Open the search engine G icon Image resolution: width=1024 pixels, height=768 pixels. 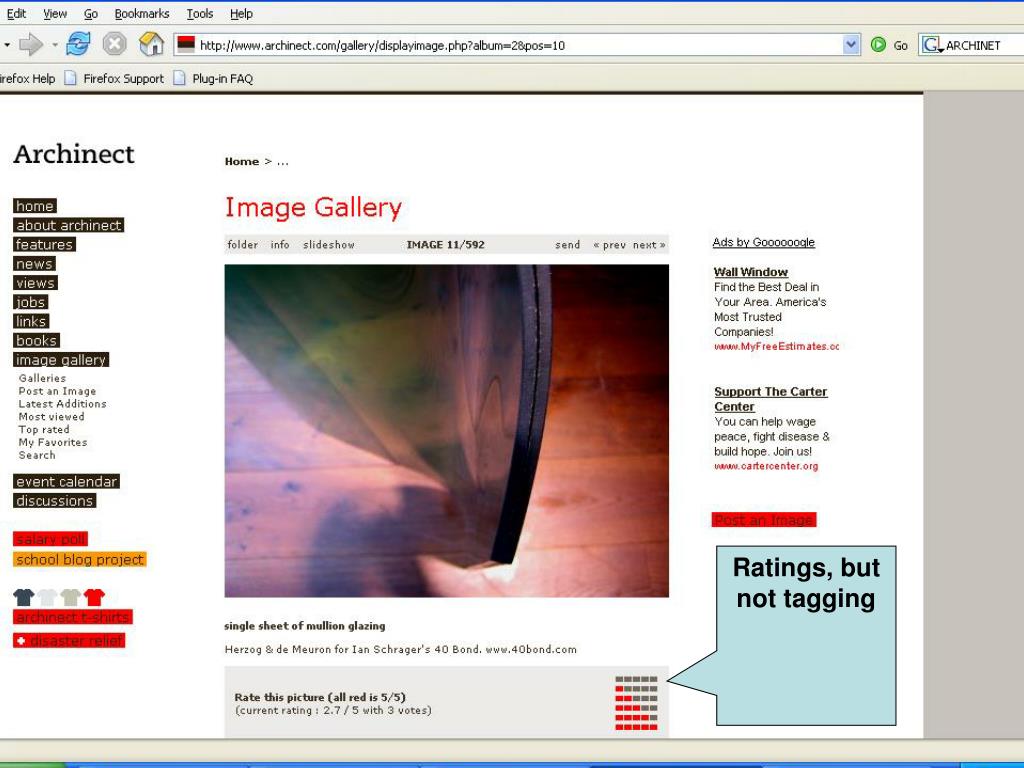[932, 45]
